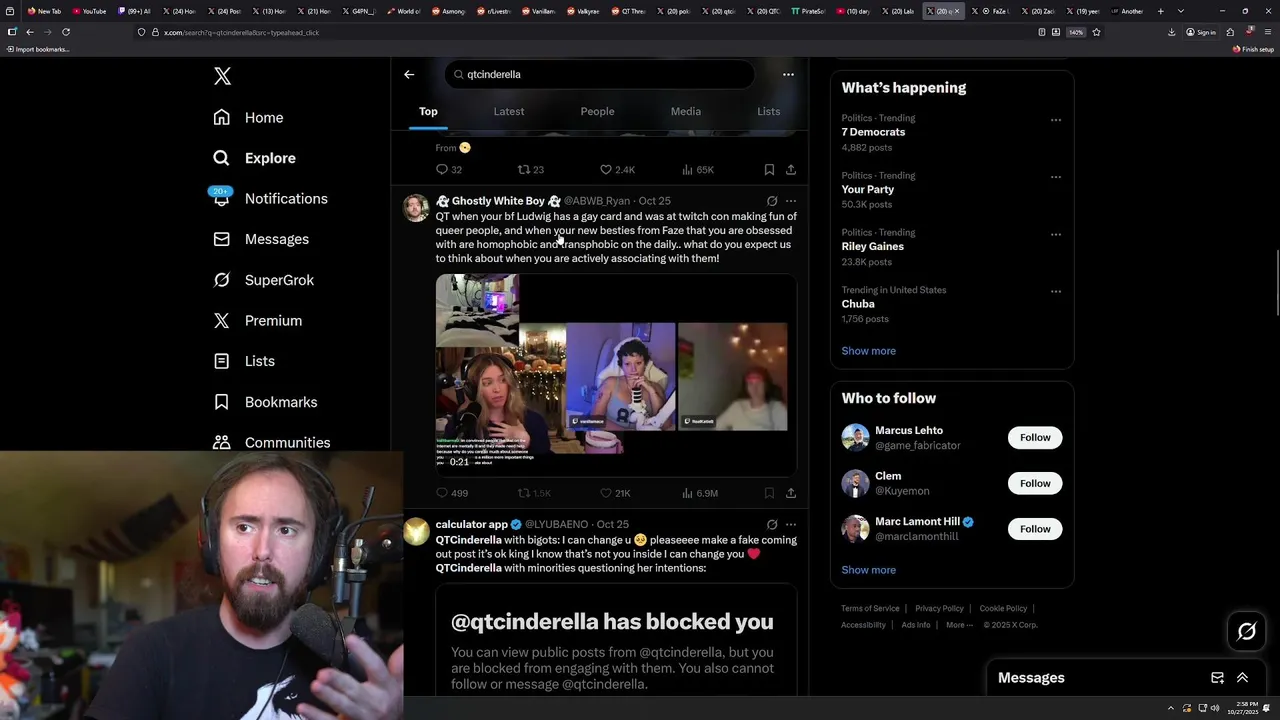Open more options on Ghostly White Boy post
Viewport: 1280px width, 720px height.
pos(791,201)
